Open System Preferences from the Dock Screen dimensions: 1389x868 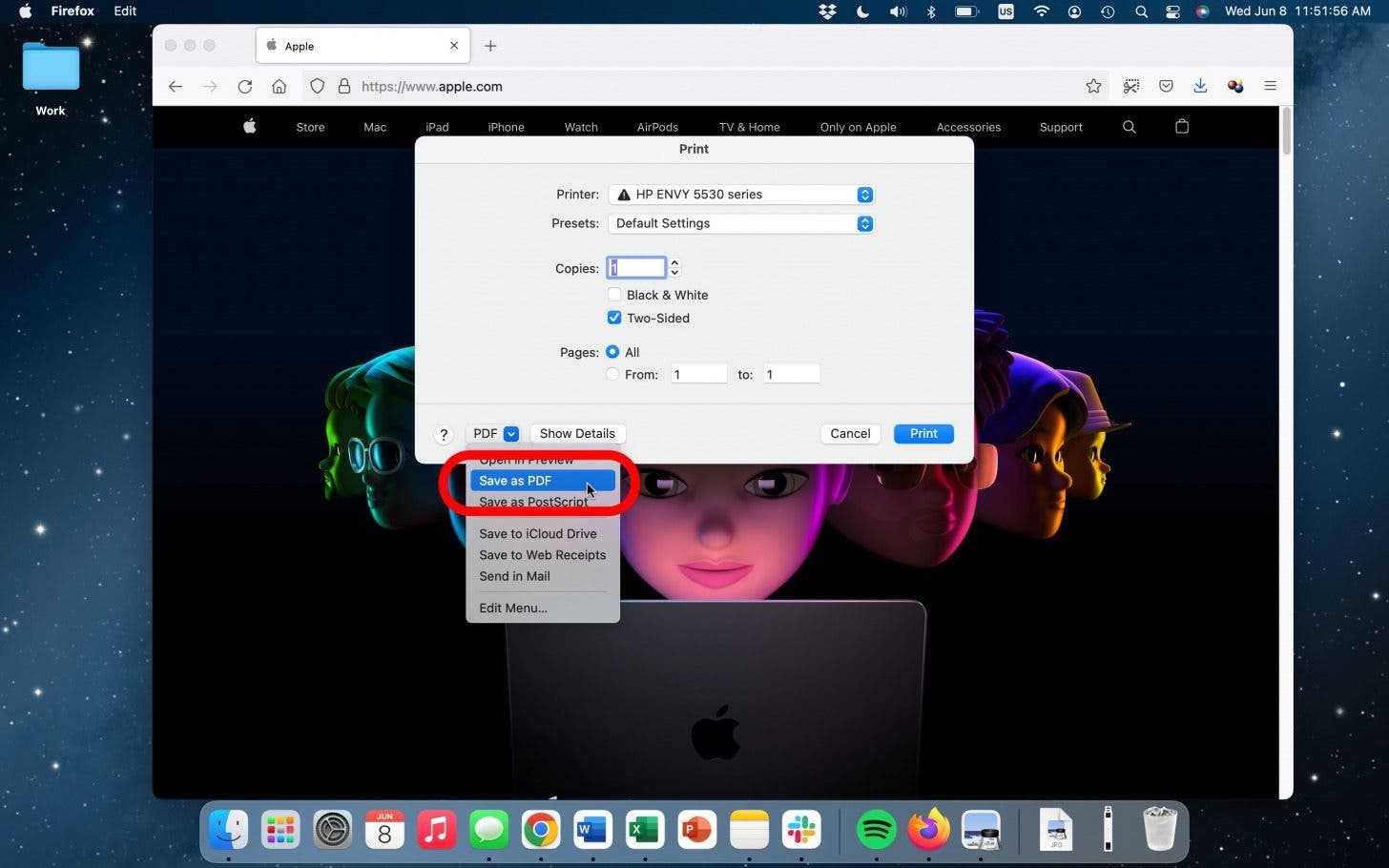click(333, 830)
